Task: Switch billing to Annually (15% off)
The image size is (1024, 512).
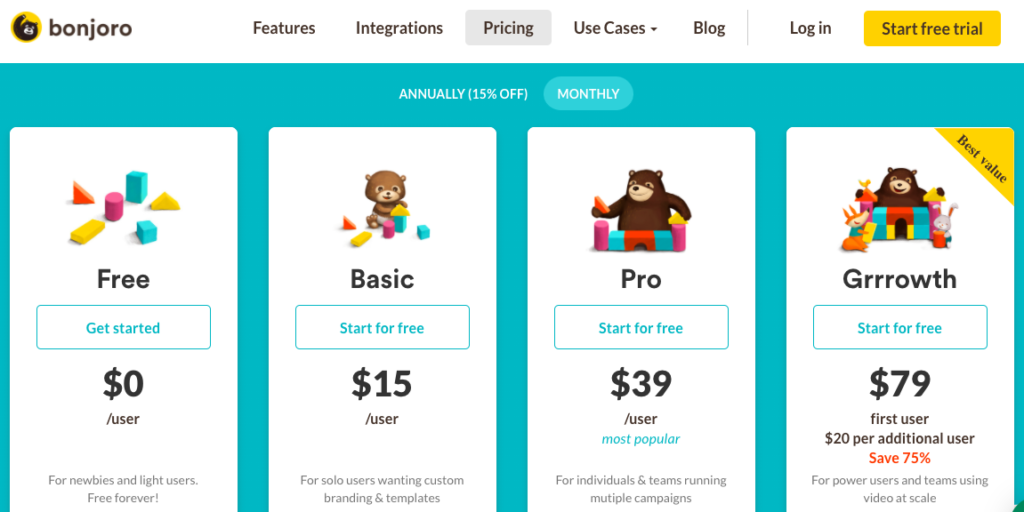Action: 463,93
